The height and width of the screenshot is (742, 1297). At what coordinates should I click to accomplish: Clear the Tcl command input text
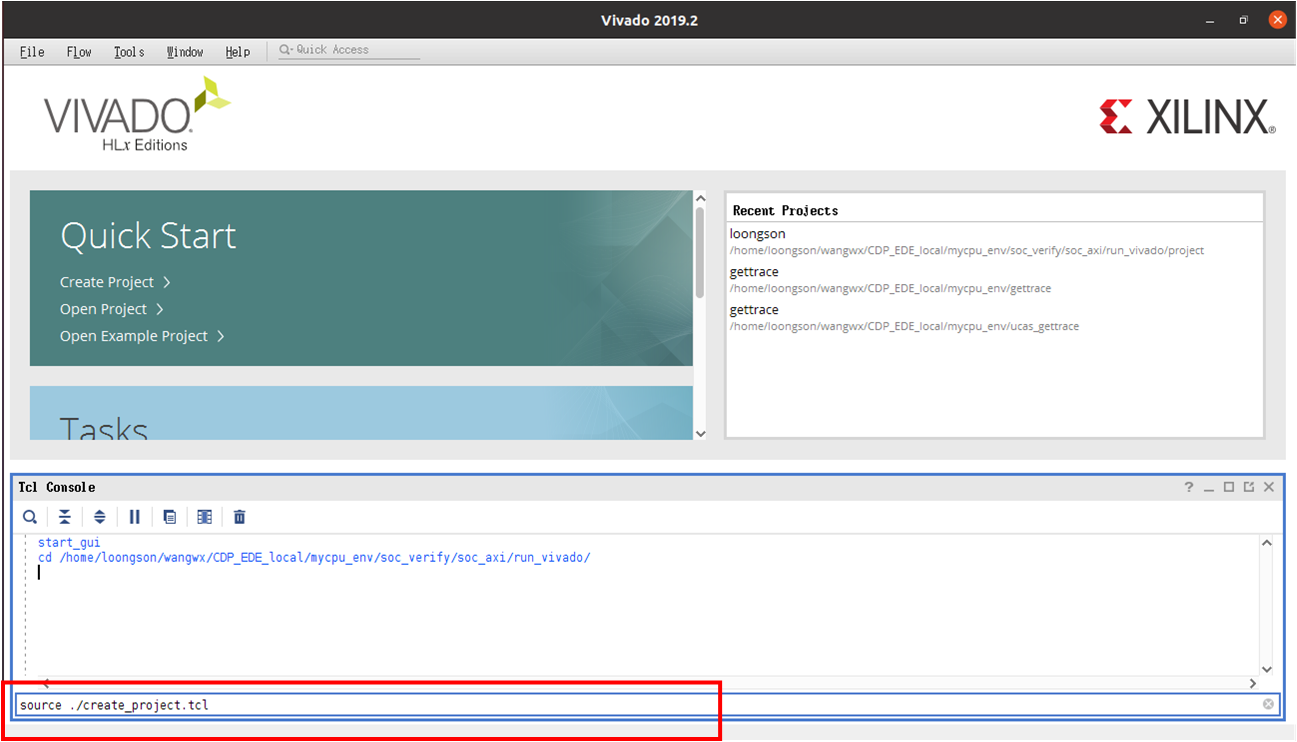click(1268, 705)
